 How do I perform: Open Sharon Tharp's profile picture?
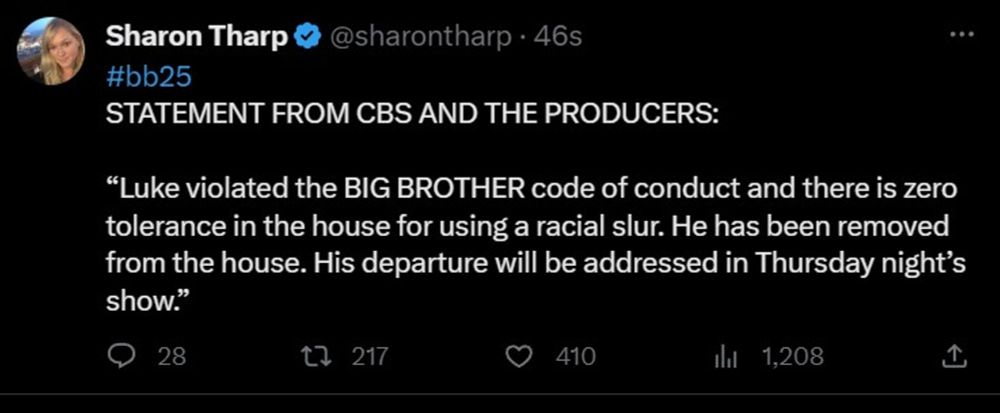50,51
